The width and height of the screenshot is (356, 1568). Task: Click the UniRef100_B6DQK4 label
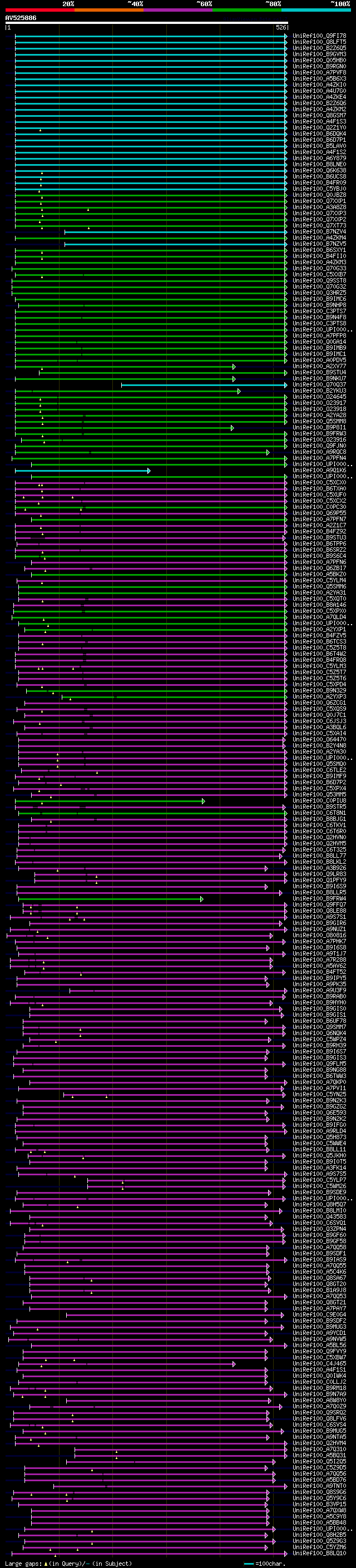click(x=319, y=134)
